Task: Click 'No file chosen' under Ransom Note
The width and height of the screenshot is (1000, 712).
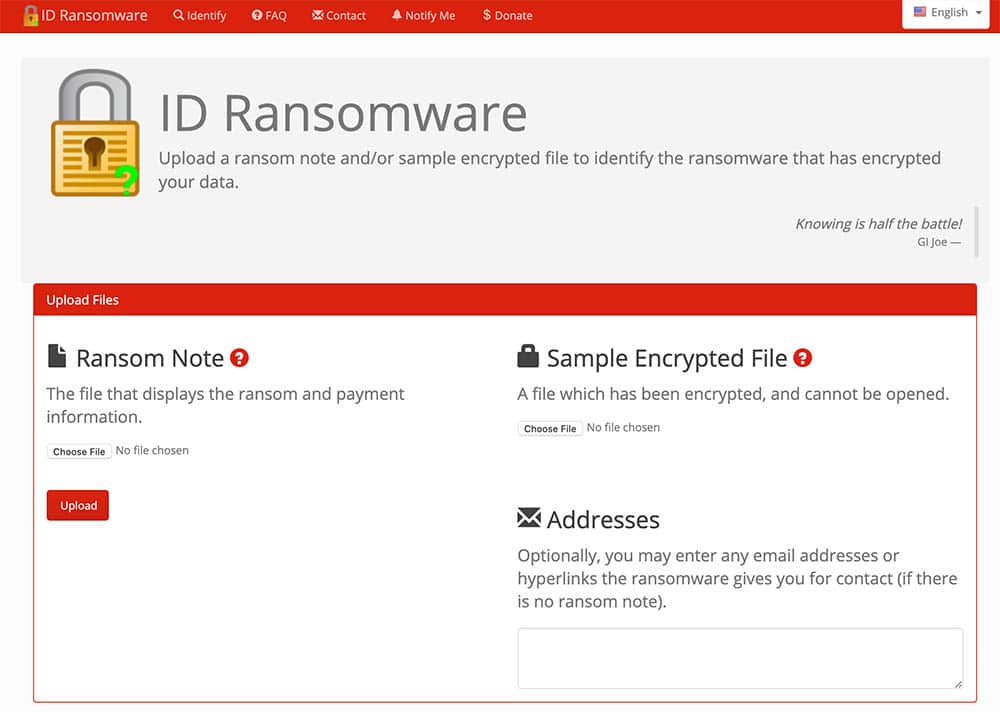Action: click(152, 450)
